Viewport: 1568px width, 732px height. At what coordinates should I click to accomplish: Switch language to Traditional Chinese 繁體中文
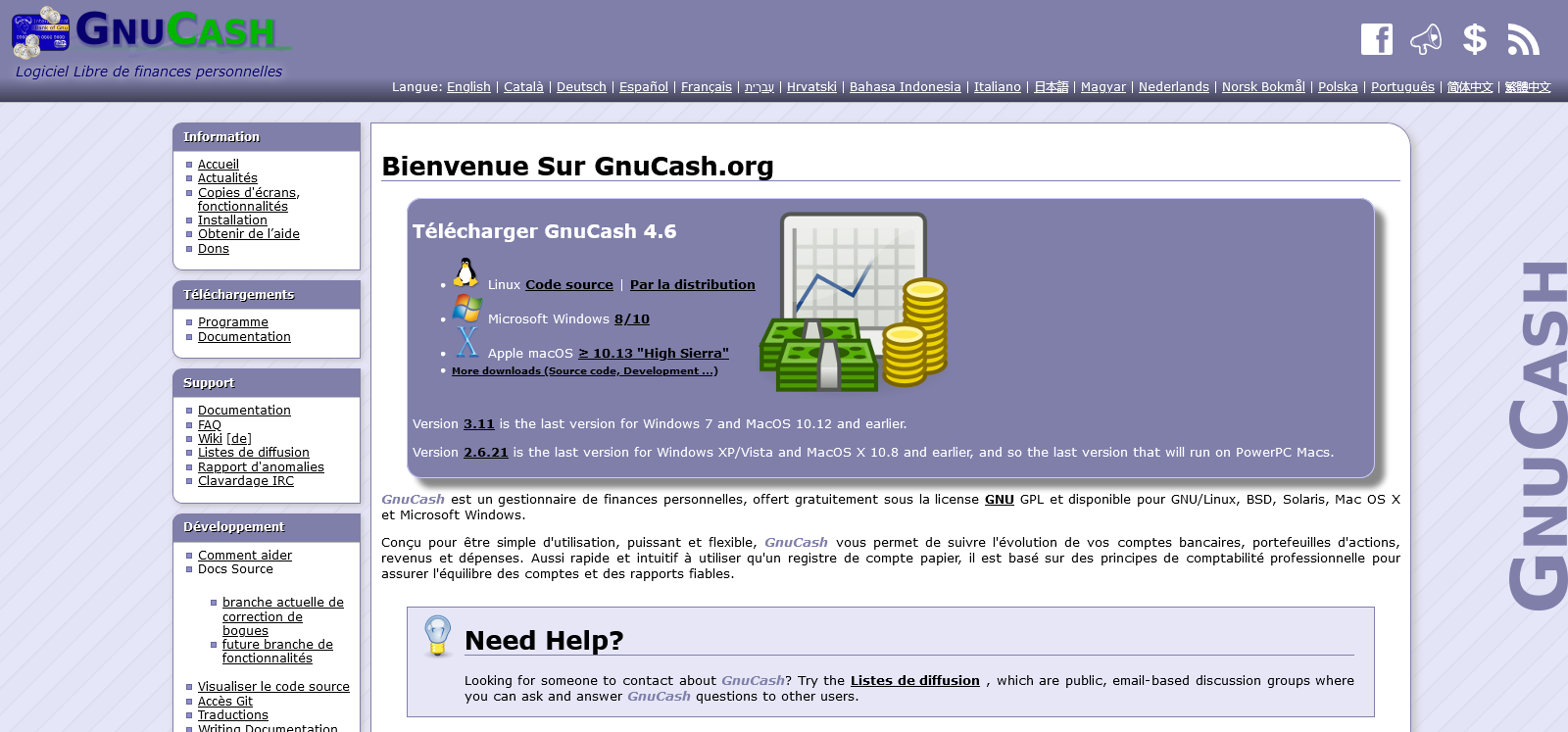1528,87
